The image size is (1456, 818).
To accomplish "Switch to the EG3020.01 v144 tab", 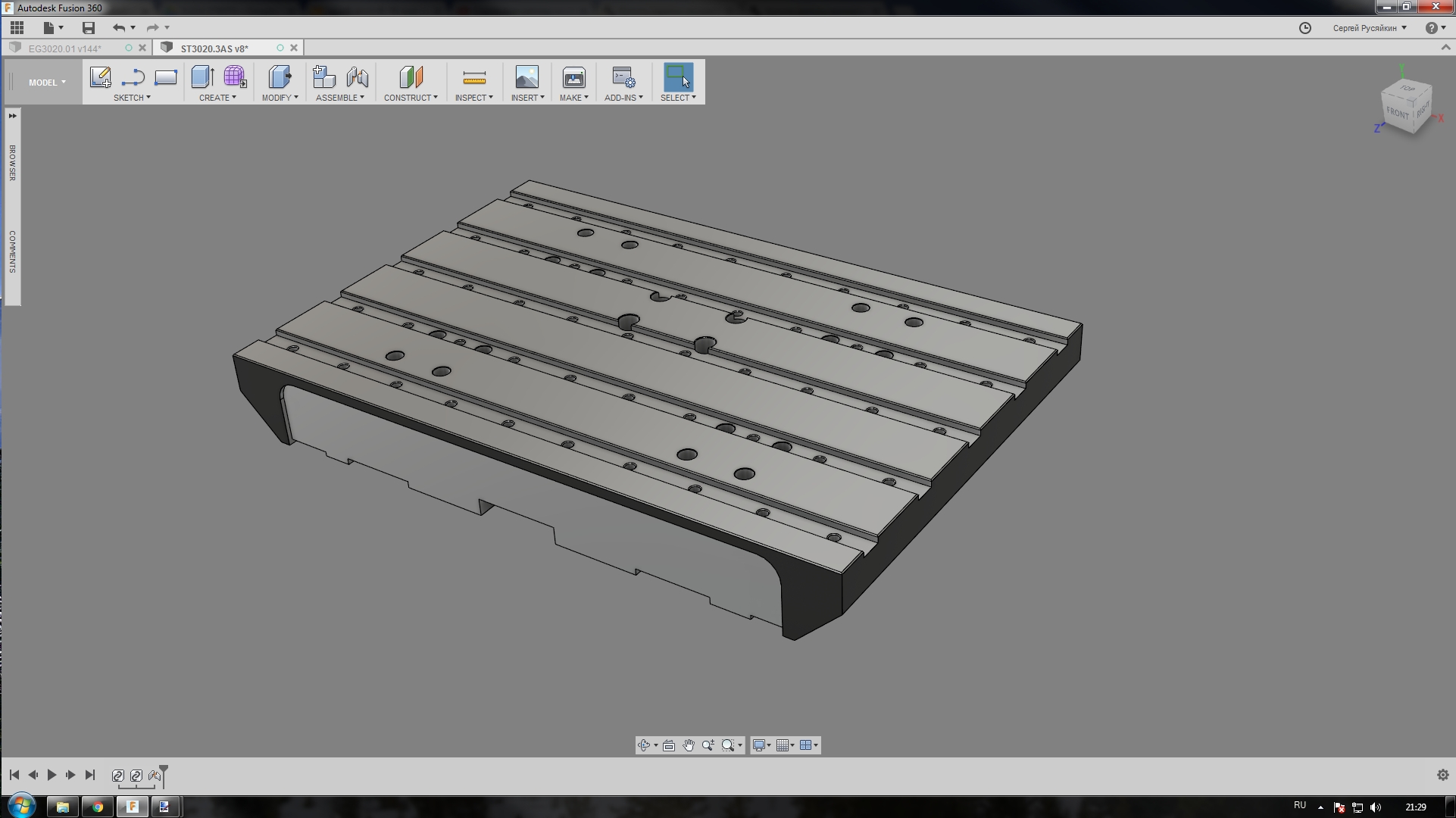I will (64, 48).
